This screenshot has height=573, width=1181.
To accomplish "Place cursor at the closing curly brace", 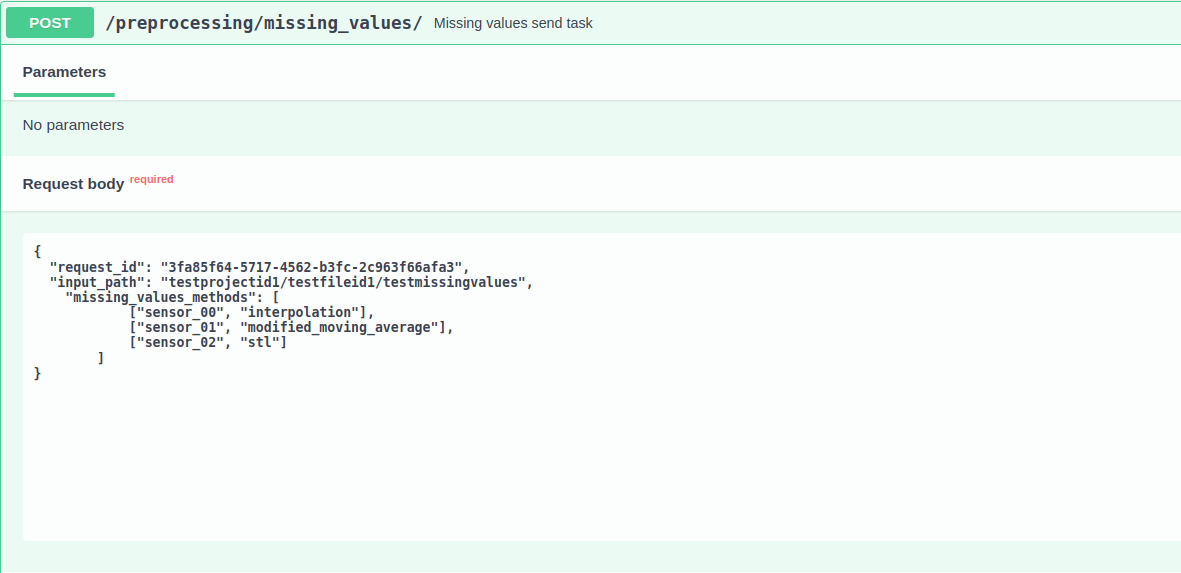I will (x=38, y=372).
